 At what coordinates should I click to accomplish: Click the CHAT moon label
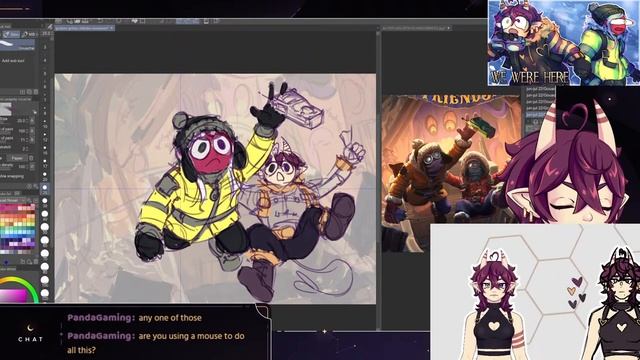tap(30, 334)
